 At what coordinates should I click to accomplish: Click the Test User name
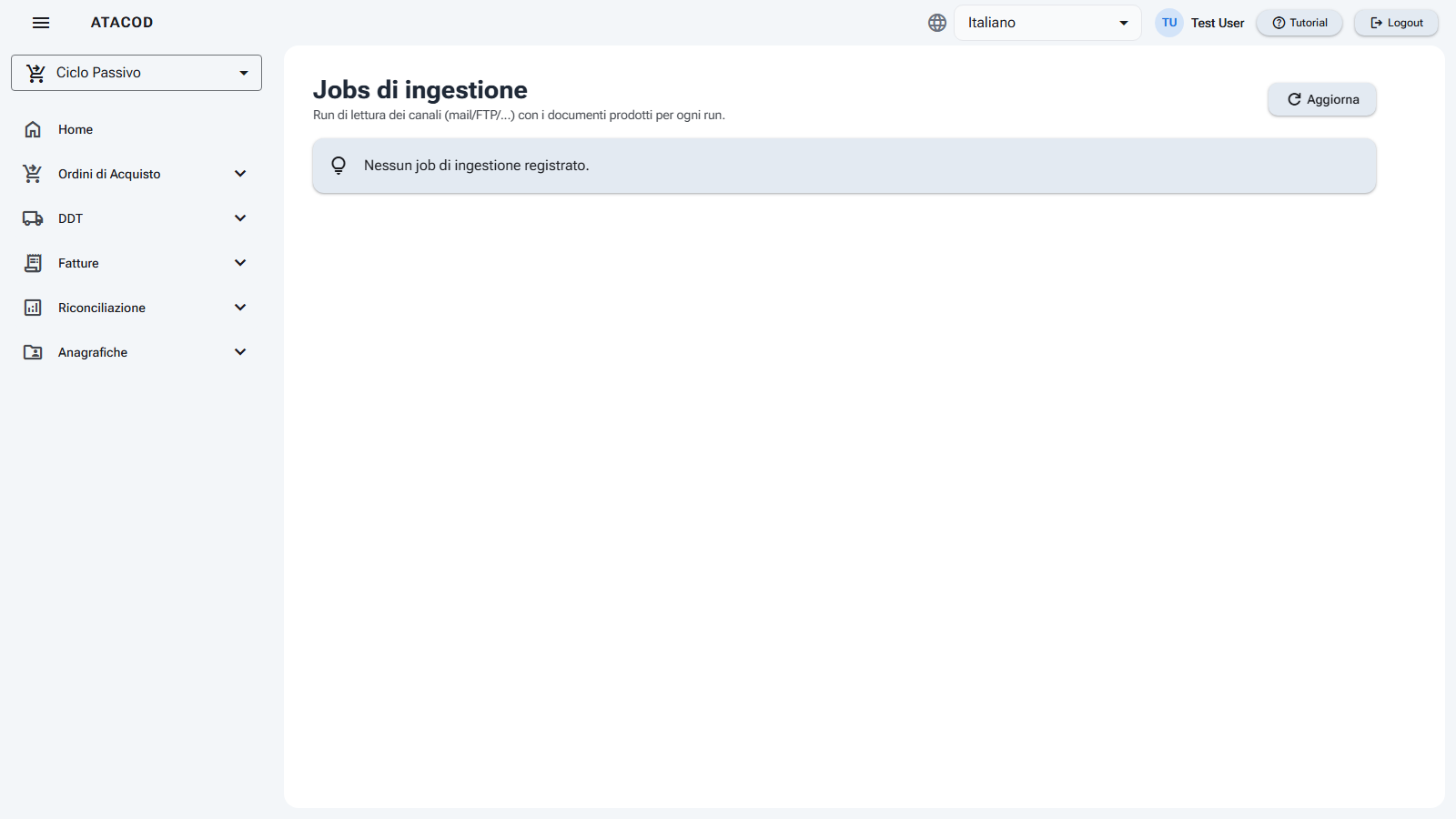[x=1218, y=23]
